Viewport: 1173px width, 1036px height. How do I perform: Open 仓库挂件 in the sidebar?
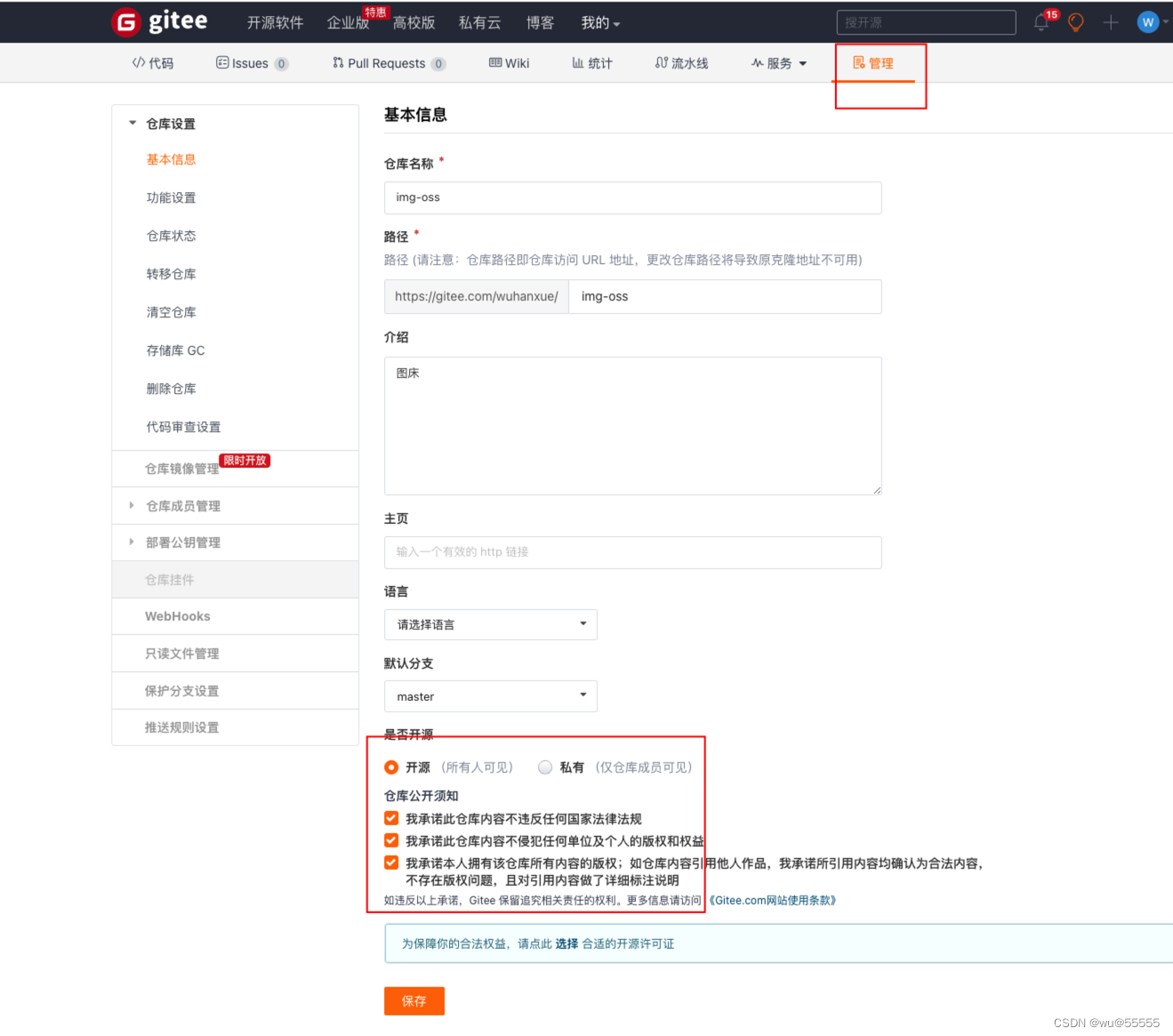169,580
